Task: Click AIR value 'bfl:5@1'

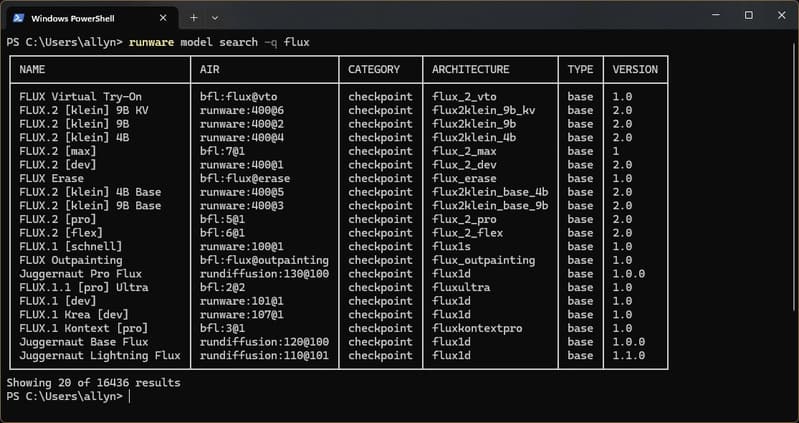Action: click(222, 220)
